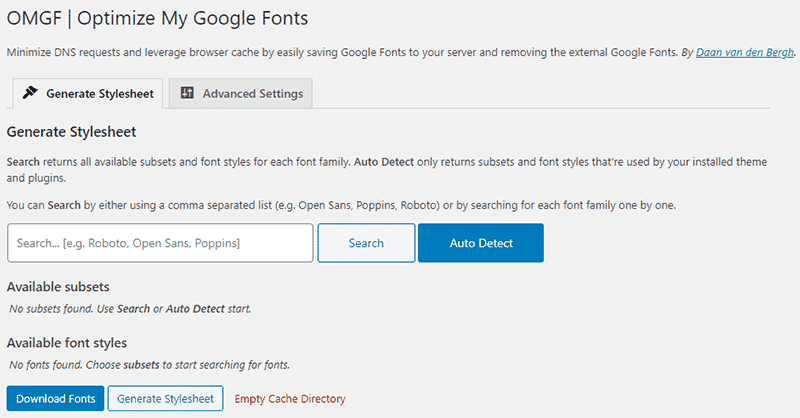
Task: Focus the font family search input field
Action: pos(160,243)
